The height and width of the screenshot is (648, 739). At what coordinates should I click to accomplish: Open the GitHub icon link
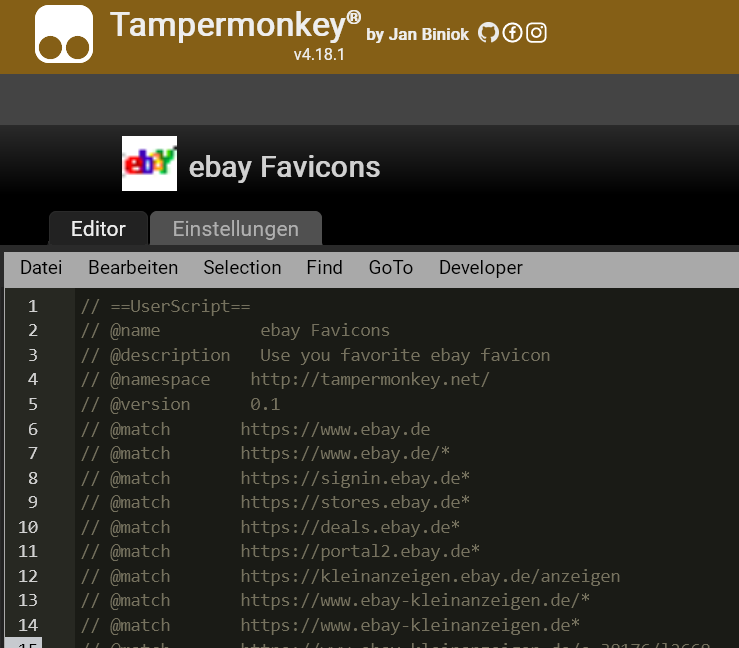click(x=488, y=33)
